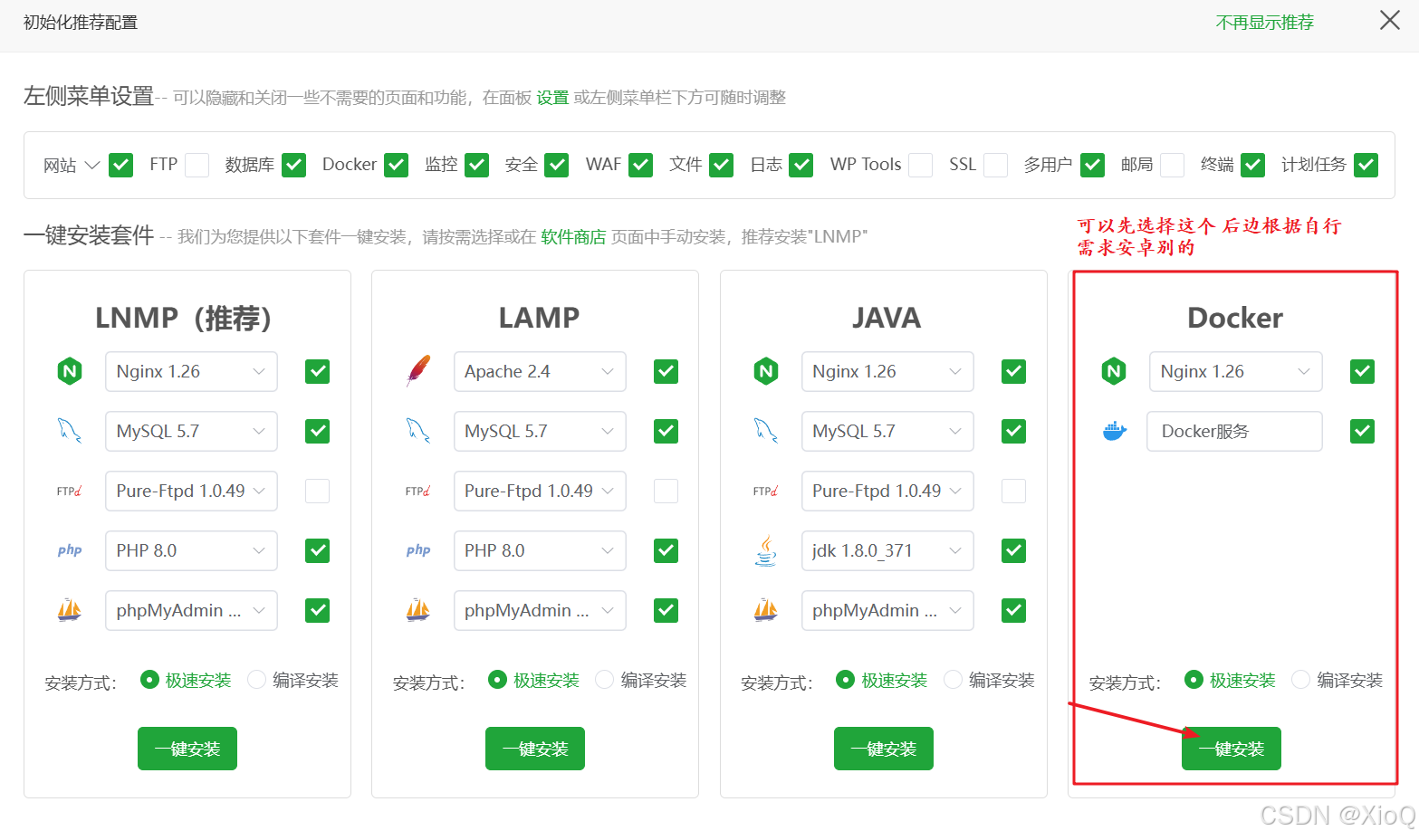
Task: Uncheck the 多用户 menu checkbox
Action: 1092,165
